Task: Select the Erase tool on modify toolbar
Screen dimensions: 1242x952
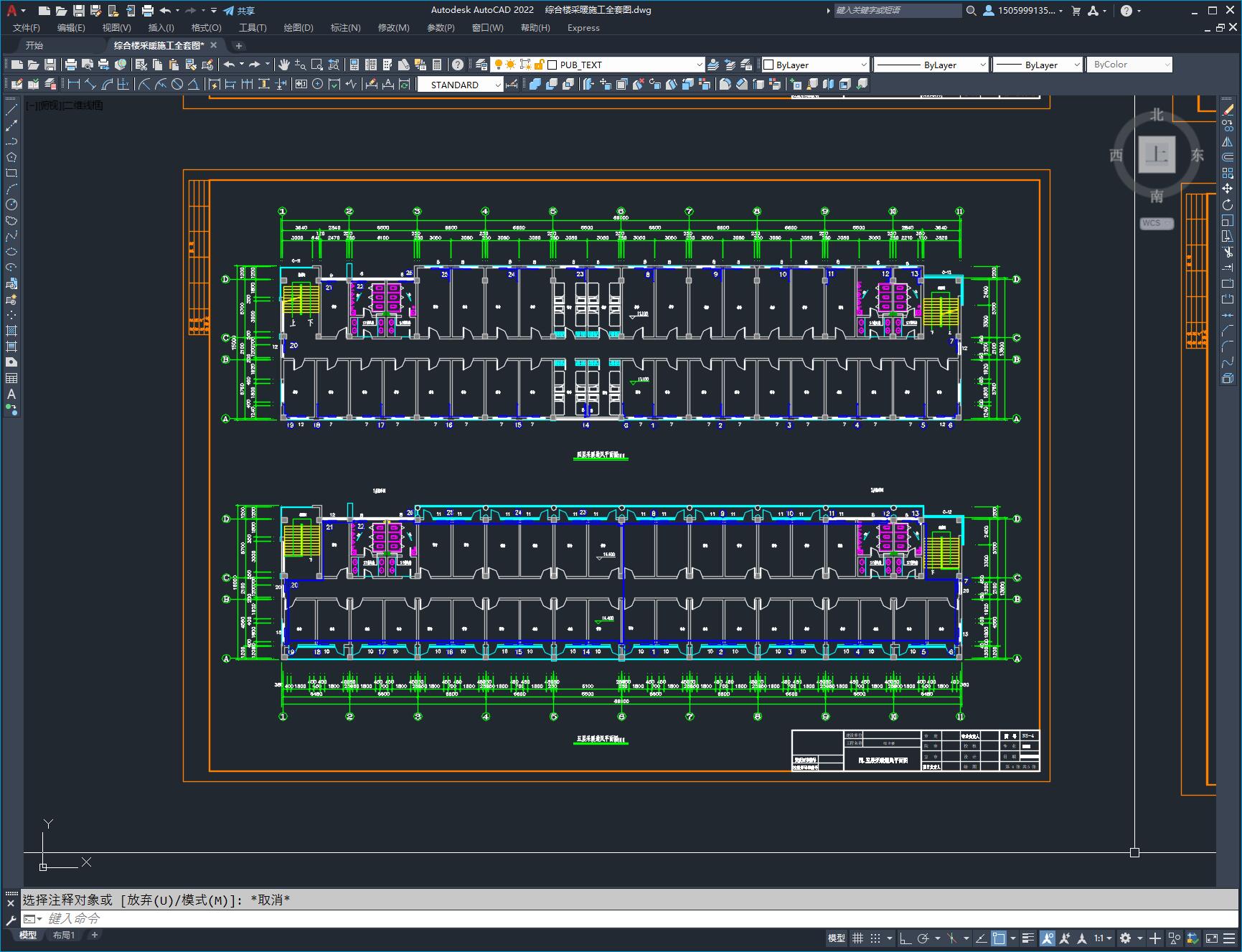Action: [x=1228, y=110]
